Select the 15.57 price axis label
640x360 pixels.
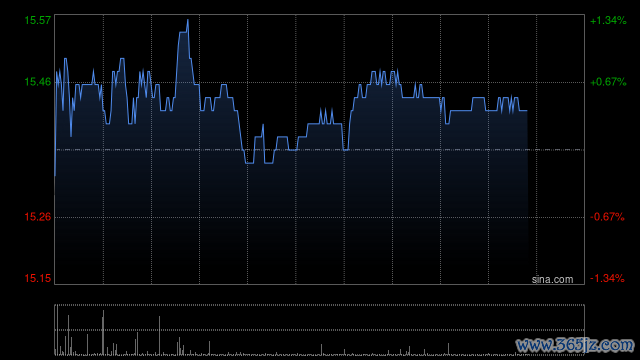click(x=38, y=20)
